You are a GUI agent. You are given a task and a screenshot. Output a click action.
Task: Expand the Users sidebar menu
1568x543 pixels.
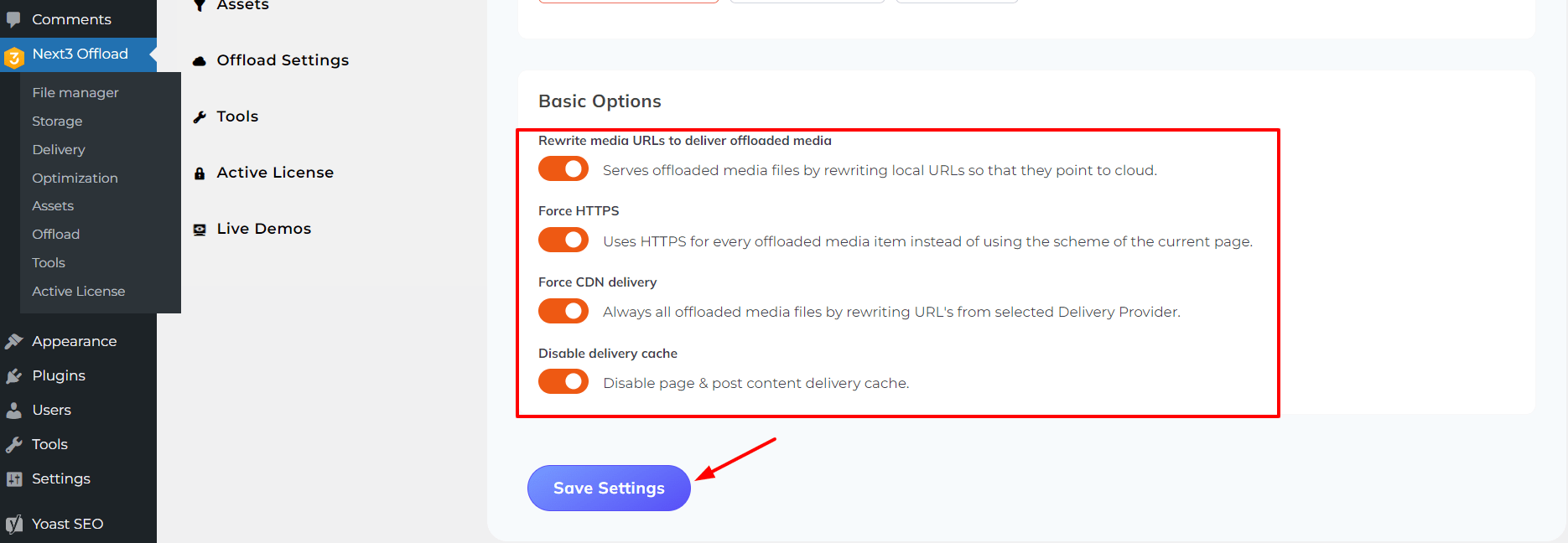click(x=53, y=409)
